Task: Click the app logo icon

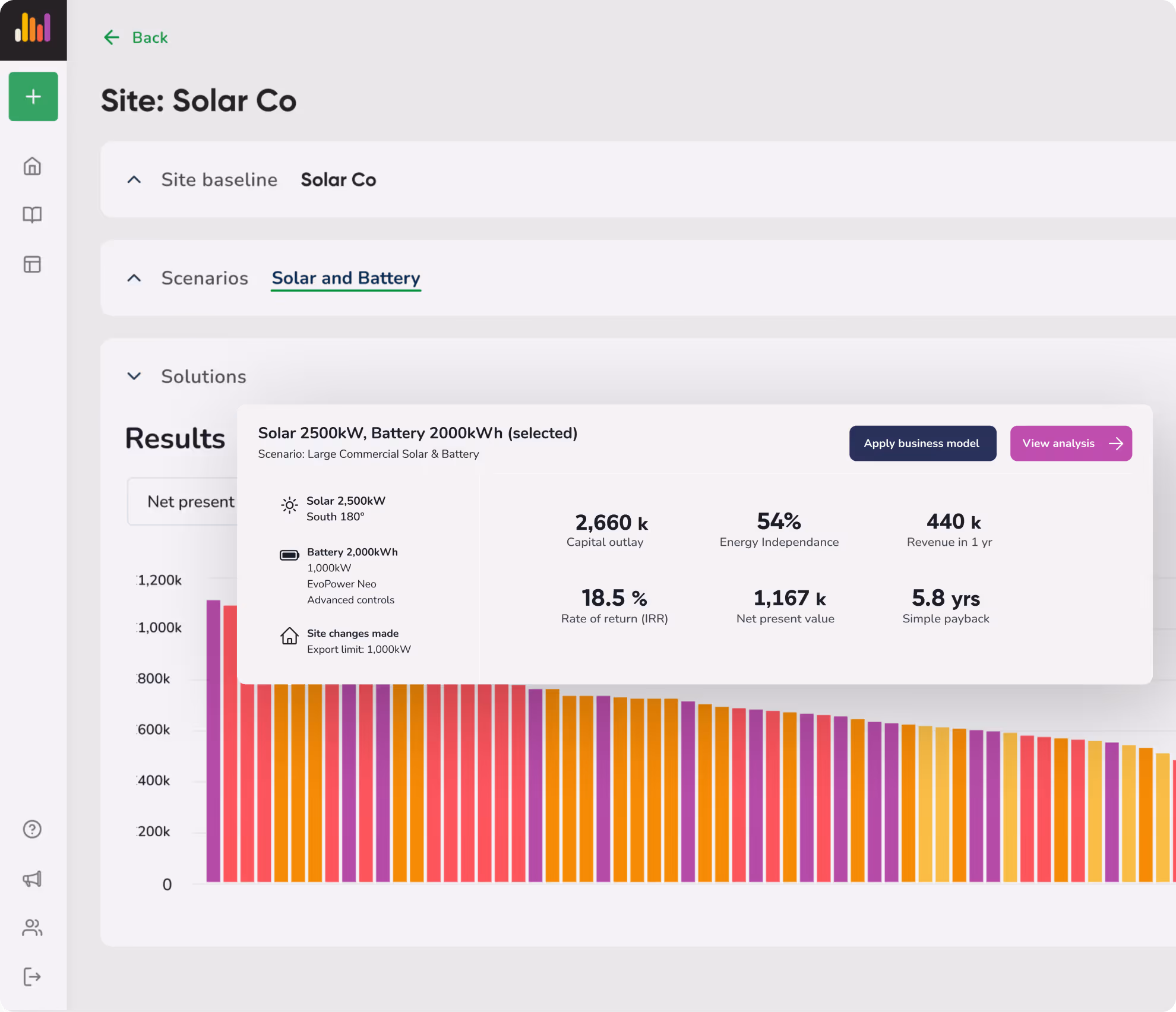Action: (33, 29)
